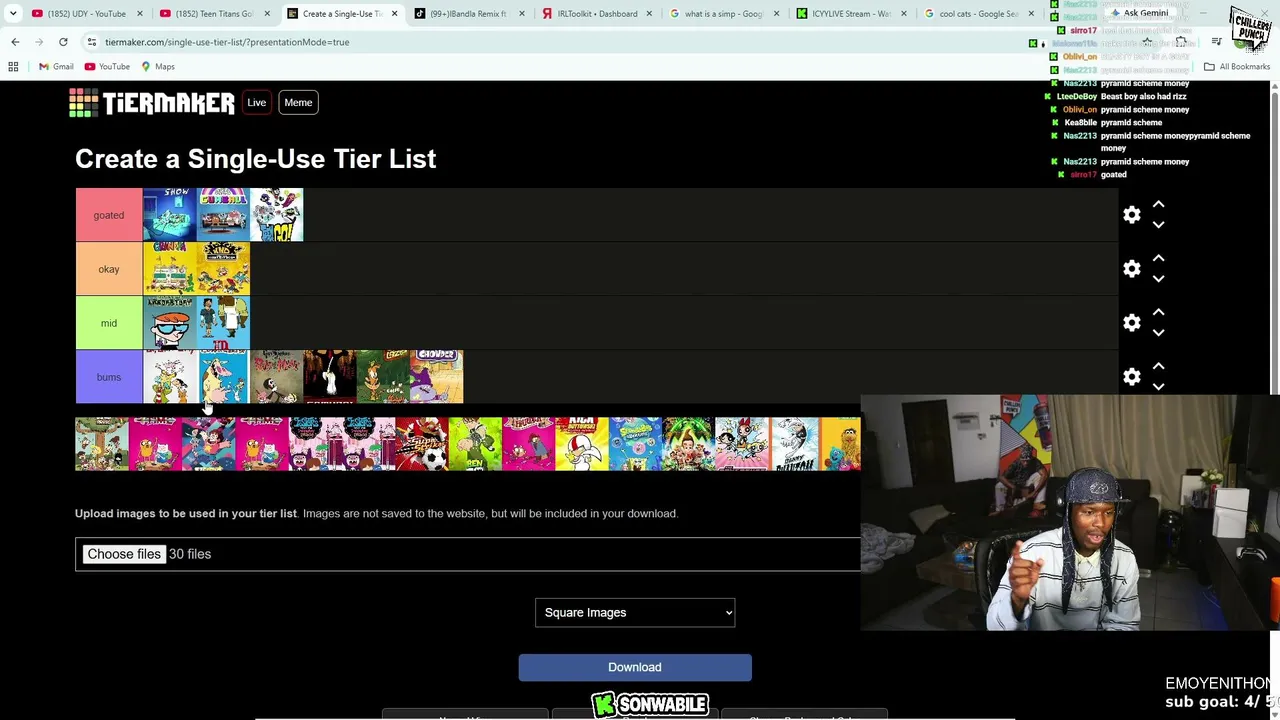This screenshot has height=720, width=1280.
Task: Select the Chowder image in bums tier
Action: click(437, 377)
